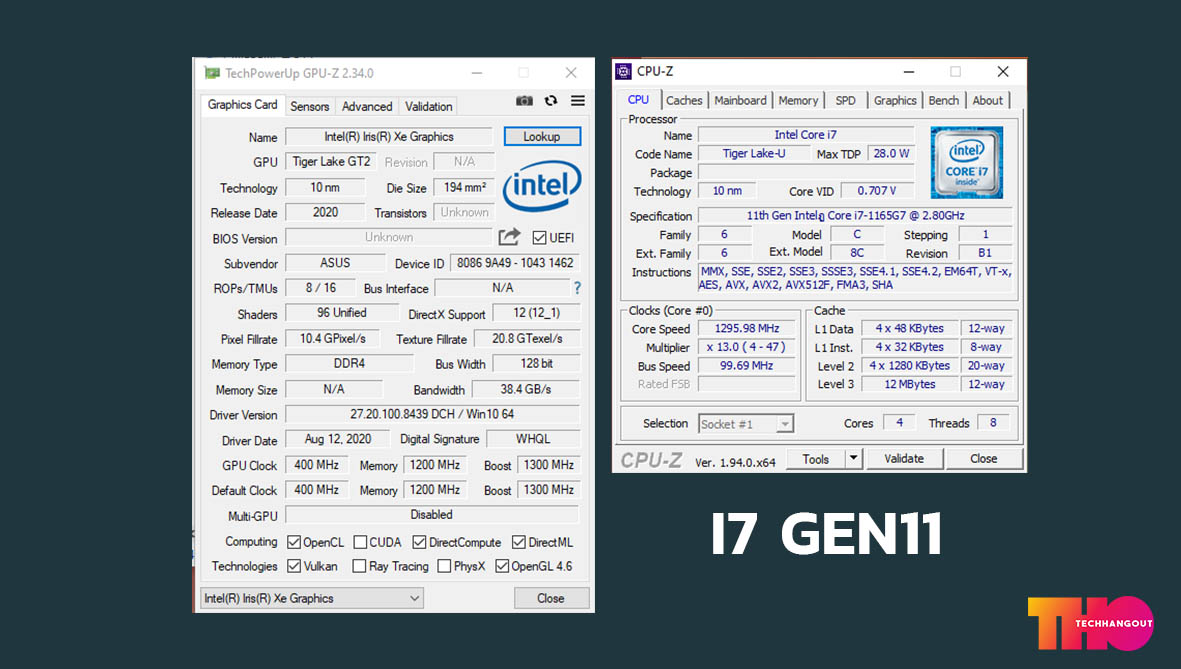Click the Code Name value Tiger Lake-U
Image resolution: width=1181 pixels, height=669 pixels.
point(754,153)
